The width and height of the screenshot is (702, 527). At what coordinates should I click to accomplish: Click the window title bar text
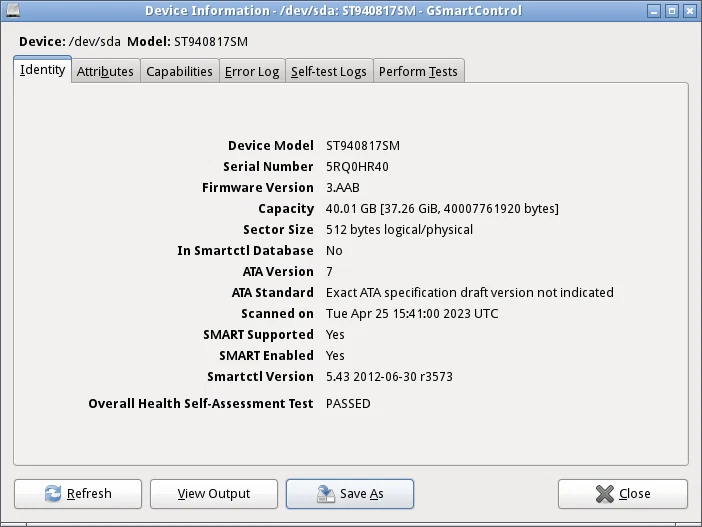[x=333, y=11]
